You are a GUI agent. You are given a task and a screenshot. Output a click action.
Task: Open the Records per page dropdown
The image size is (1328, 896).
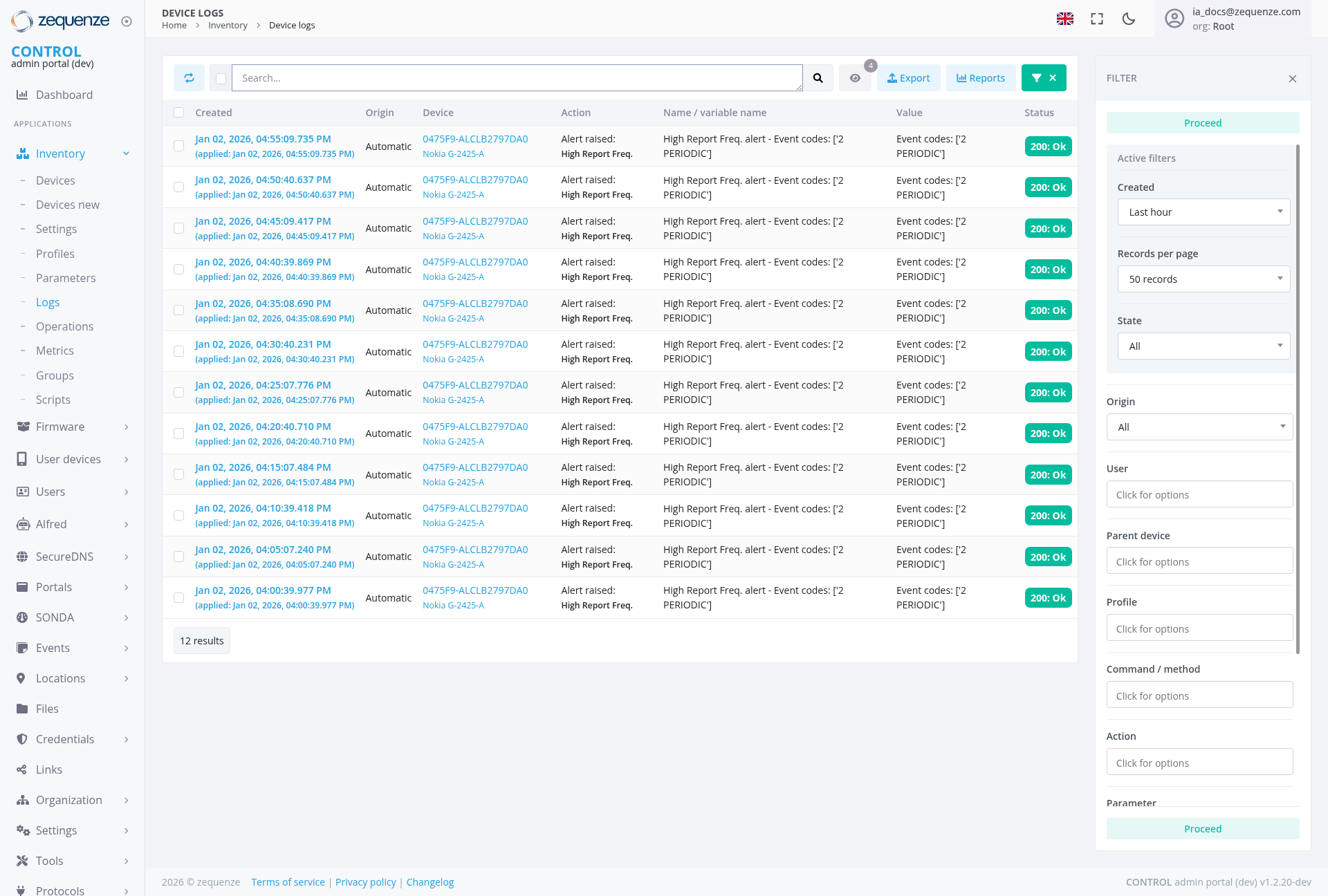coord(1203,279)
